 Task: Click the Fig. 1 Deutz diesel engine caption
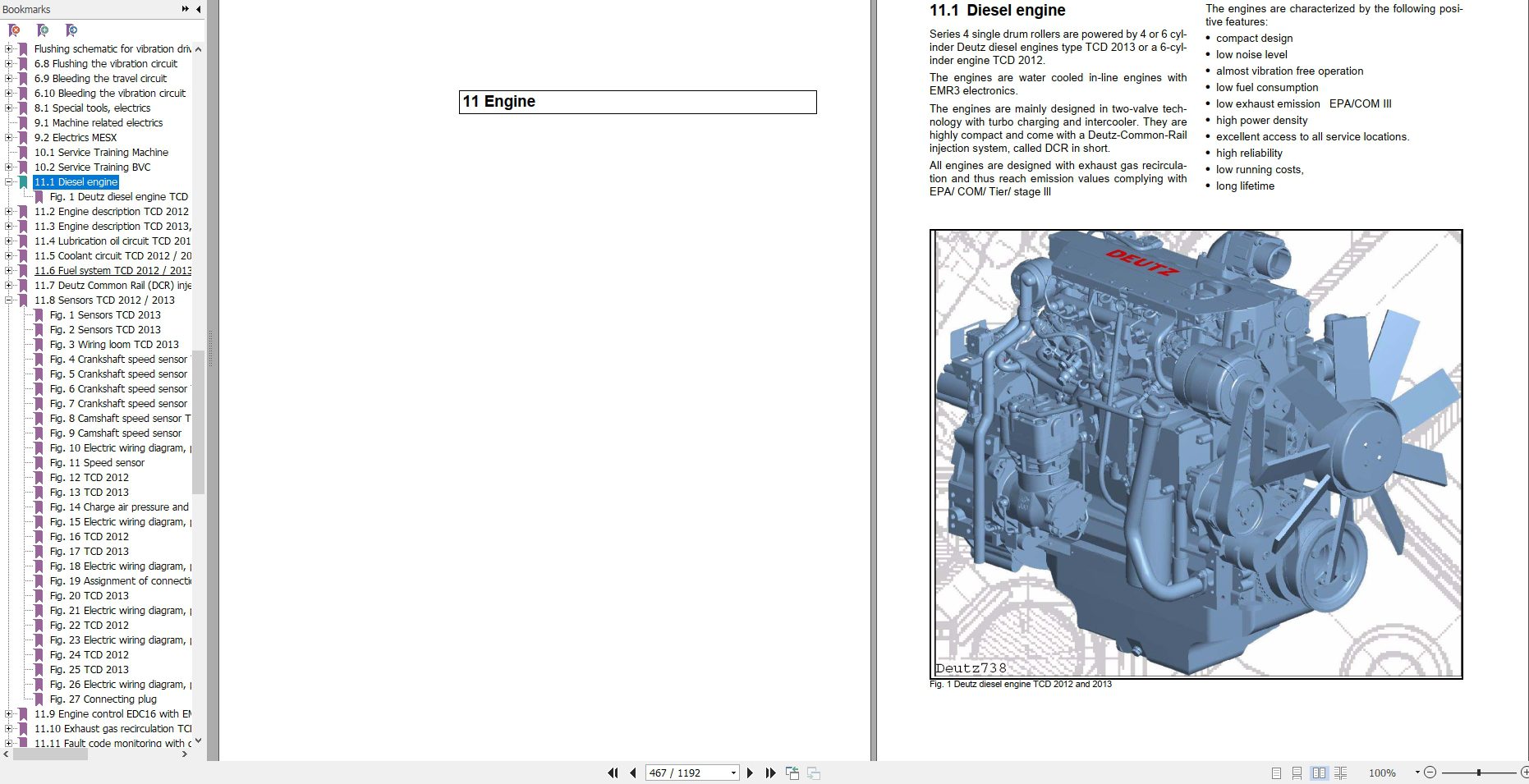pos(1021,684)
